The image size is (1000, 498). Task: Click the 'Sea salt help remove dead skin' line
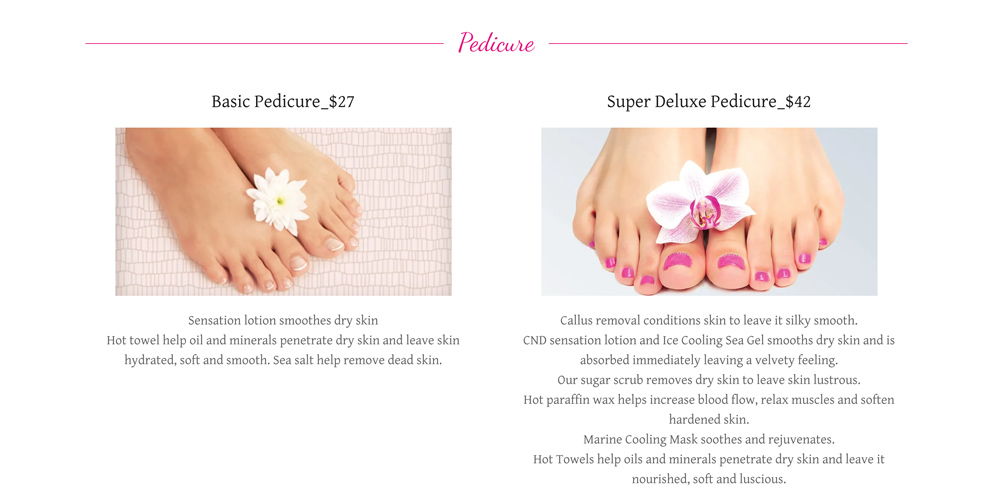click(357, 360)
